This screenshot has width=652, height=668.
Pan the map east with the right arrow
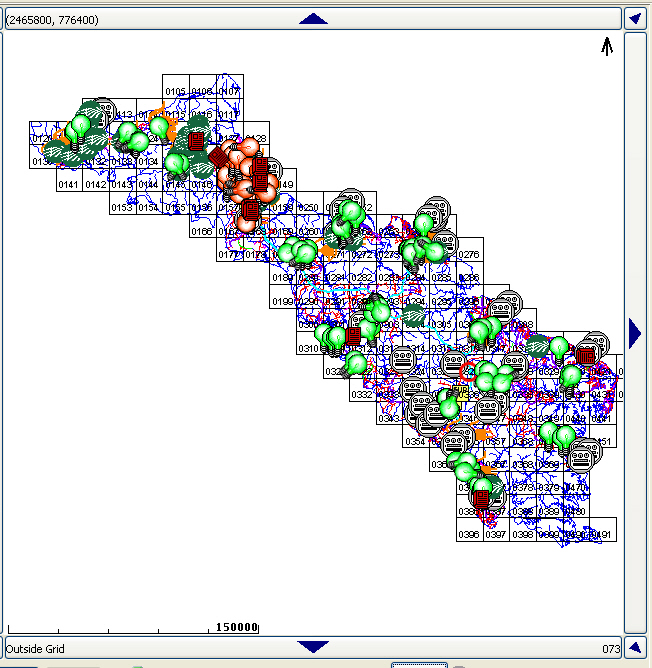635,331
